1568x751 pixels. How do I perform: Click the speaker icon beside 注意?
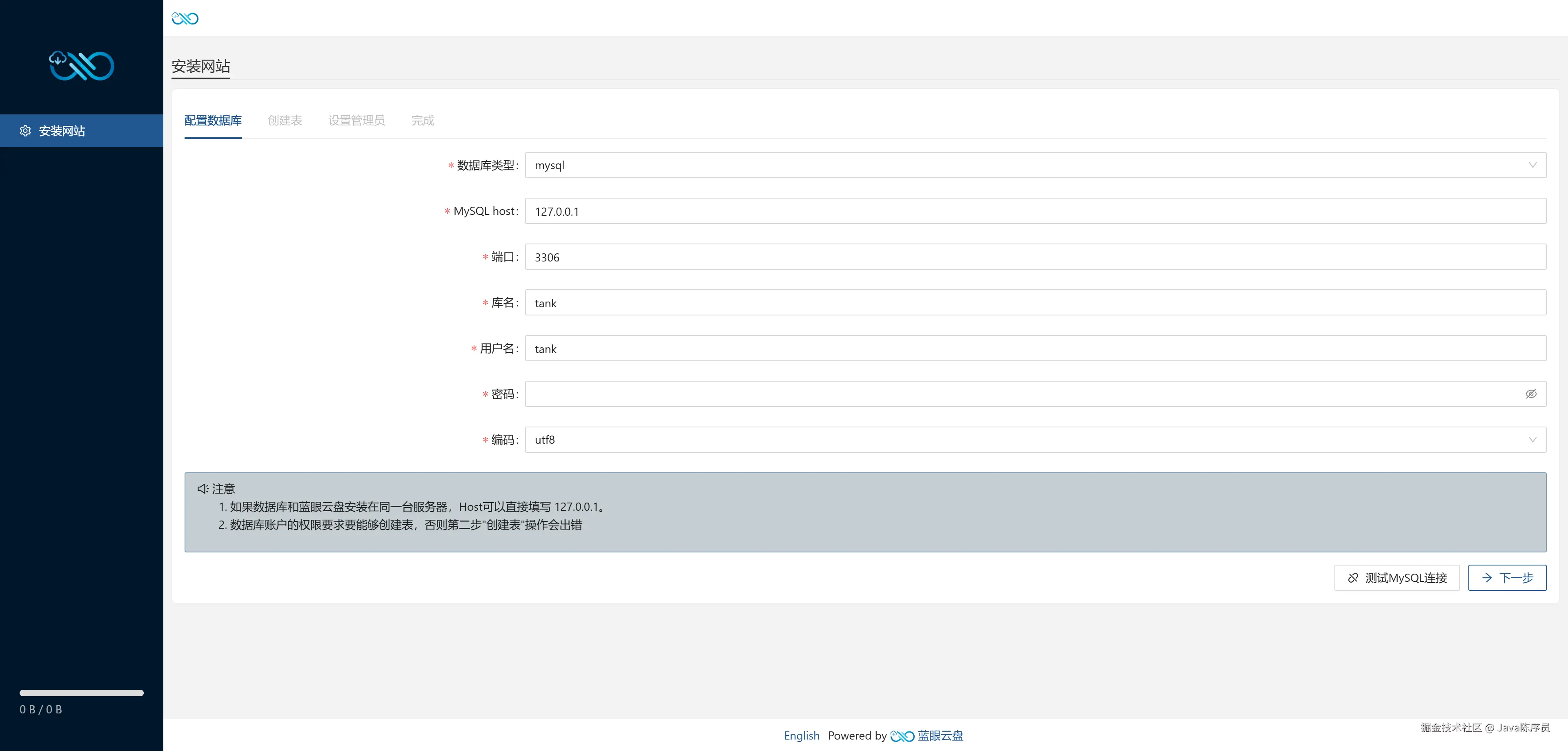(203, 489)
